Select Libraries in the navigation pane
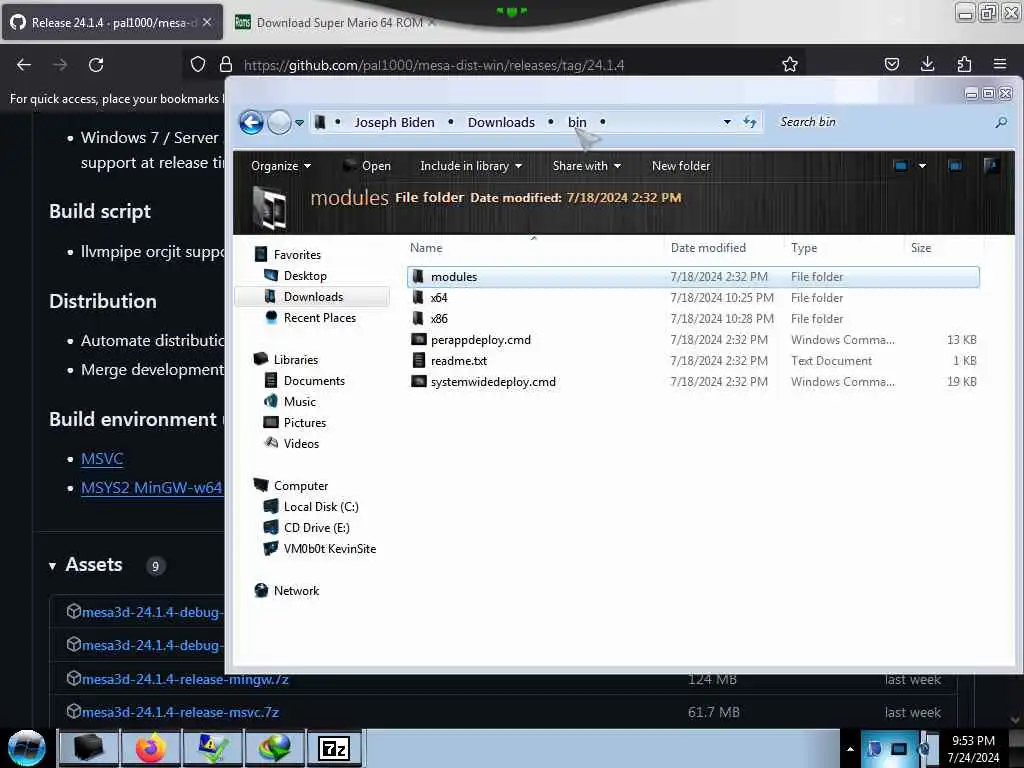This screenshot has height=768, width=1024. coord(295,360)
